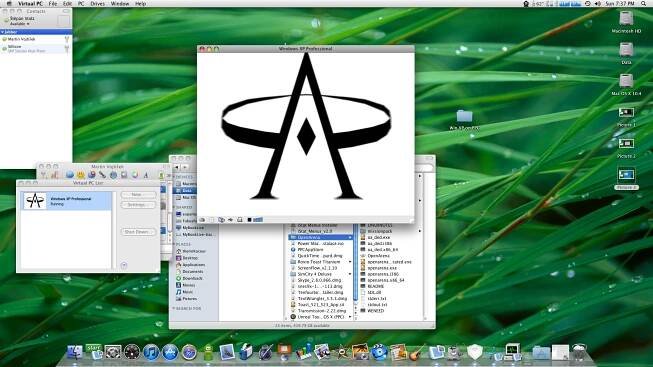This screenshot has height=367, width=653.
Task: Open Activity Monitor icon in the Dock
Action: click(512, 352)
